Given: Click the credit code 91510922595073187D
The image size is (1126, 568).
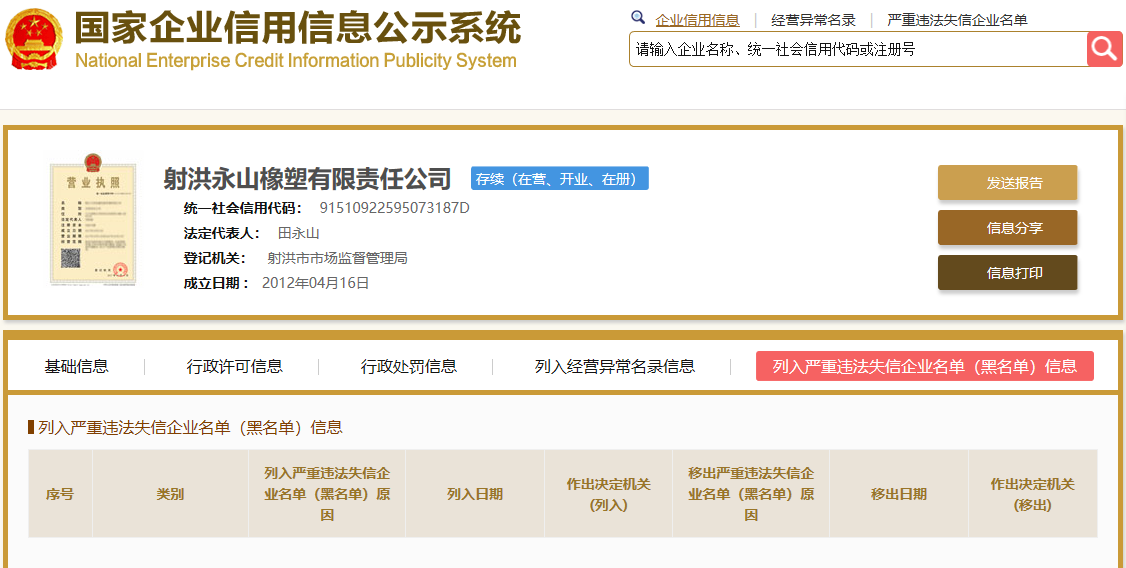Looking at the screenshot, I should pos(394,208).
